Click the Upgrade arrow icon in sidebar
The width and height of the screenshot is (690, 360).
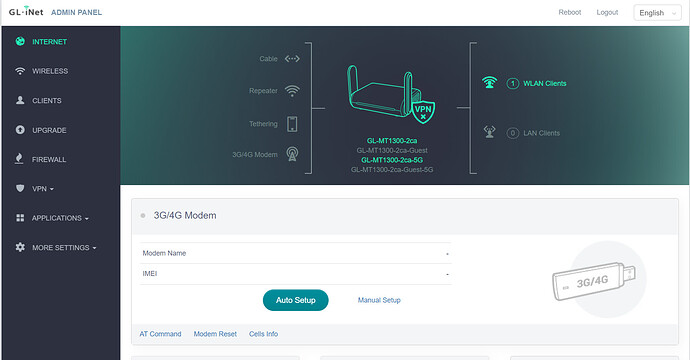pyautogui.click(x=20, y=130)
